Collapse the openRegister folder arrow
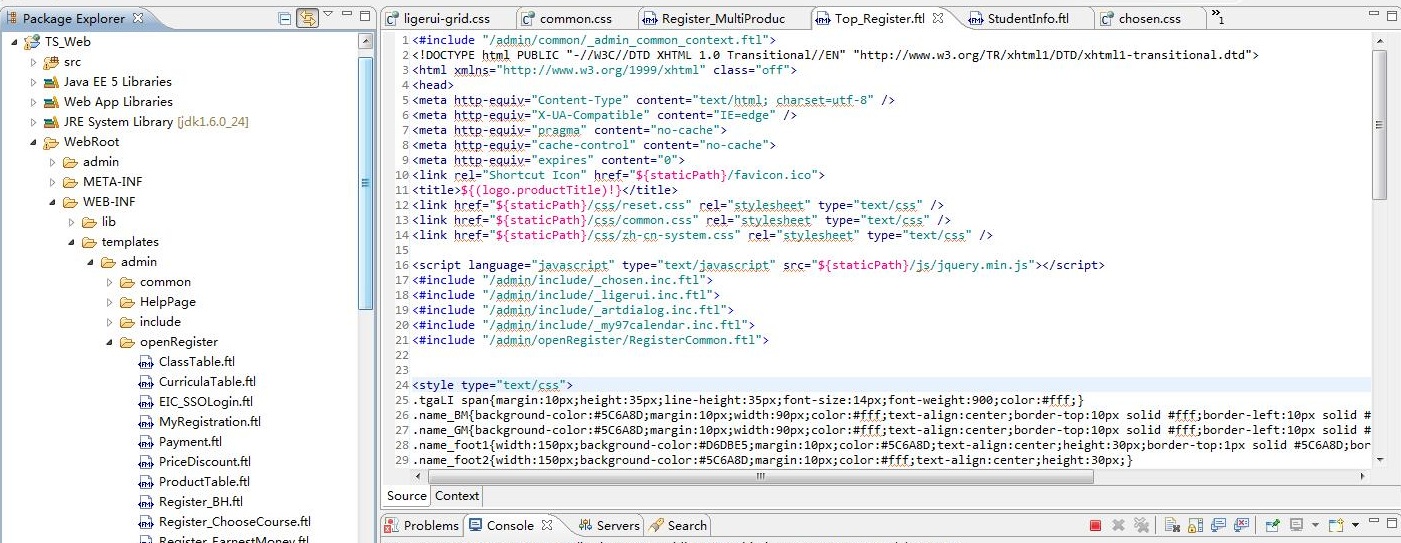 (x=109, y=342)
